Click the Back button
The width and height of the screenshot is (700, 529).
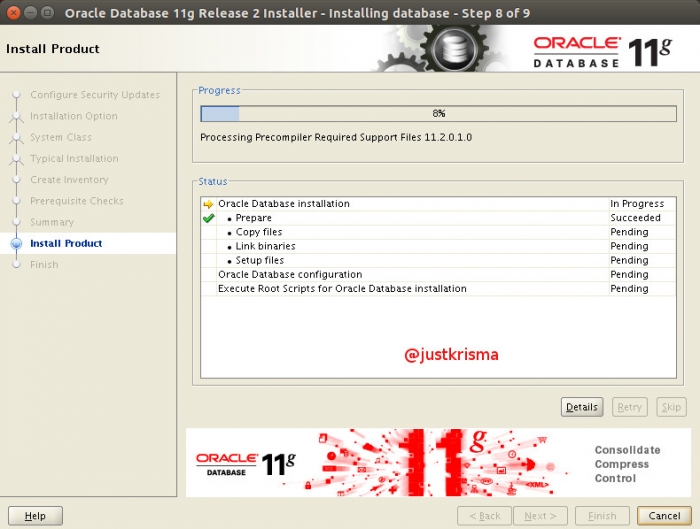click(x=484, y=516)
